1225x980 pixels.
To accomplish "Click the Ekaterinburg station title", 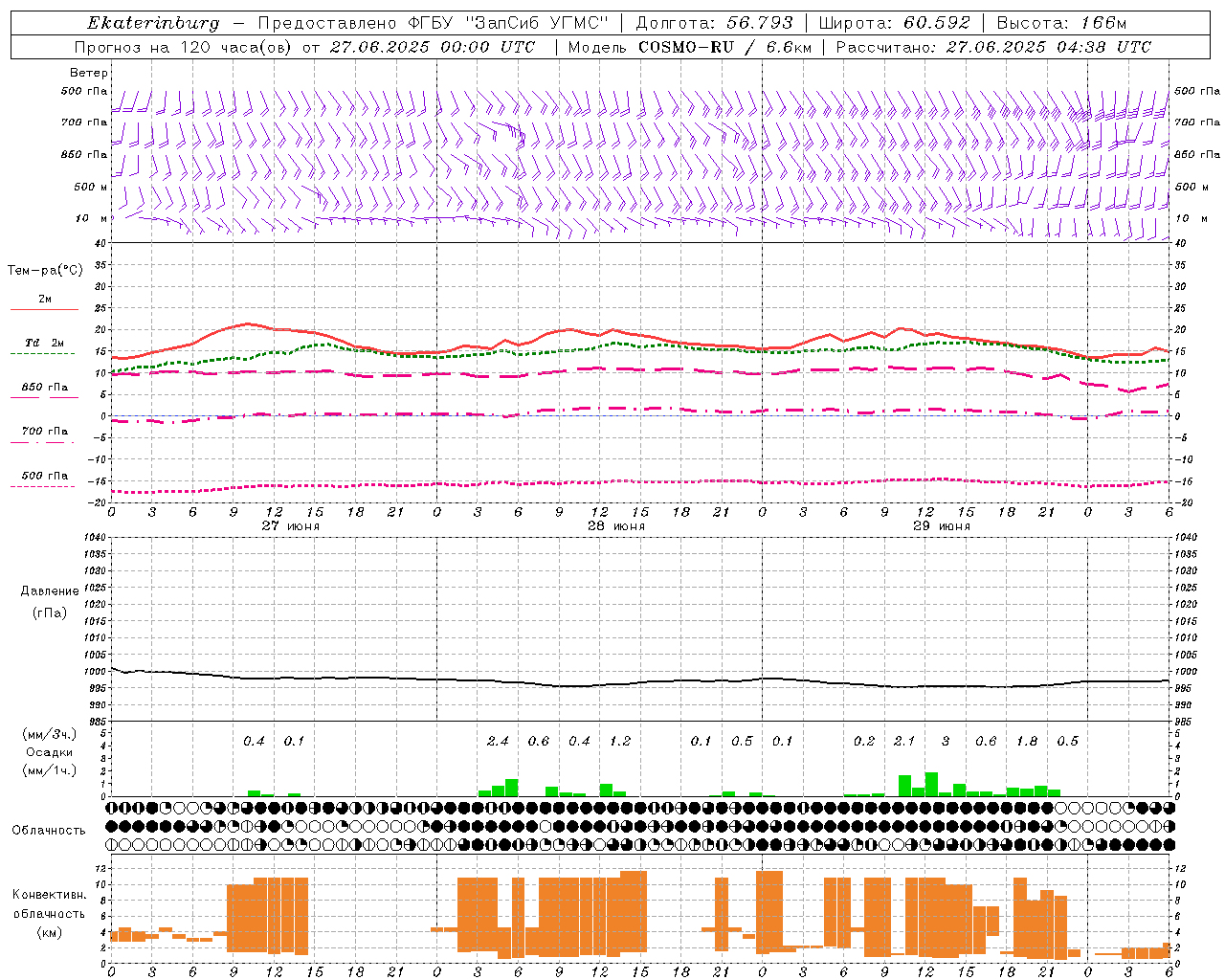I will pyautogui.click(x=153, y=23).
